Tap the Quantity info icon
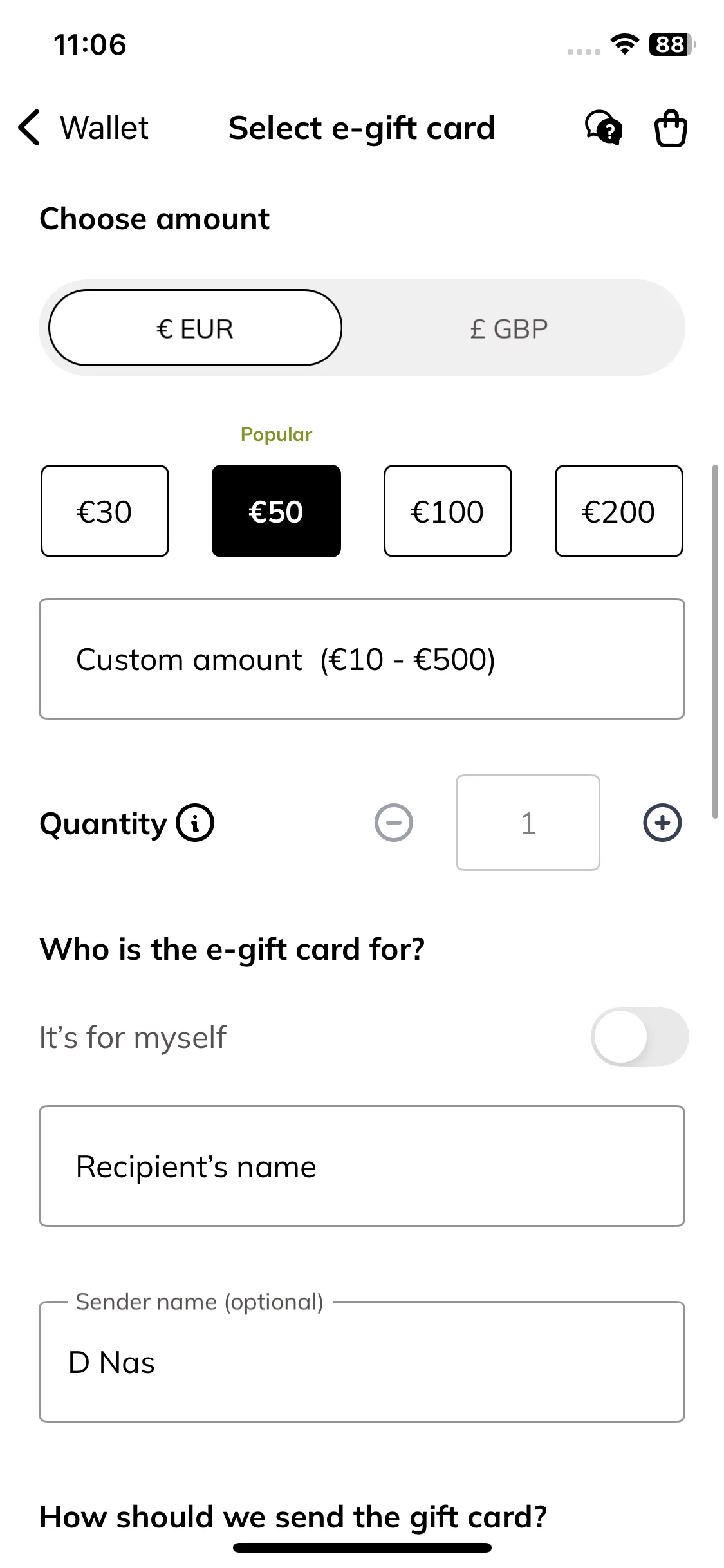The image size is (724, 1568). pyautogui.click(x=196, y=823)
